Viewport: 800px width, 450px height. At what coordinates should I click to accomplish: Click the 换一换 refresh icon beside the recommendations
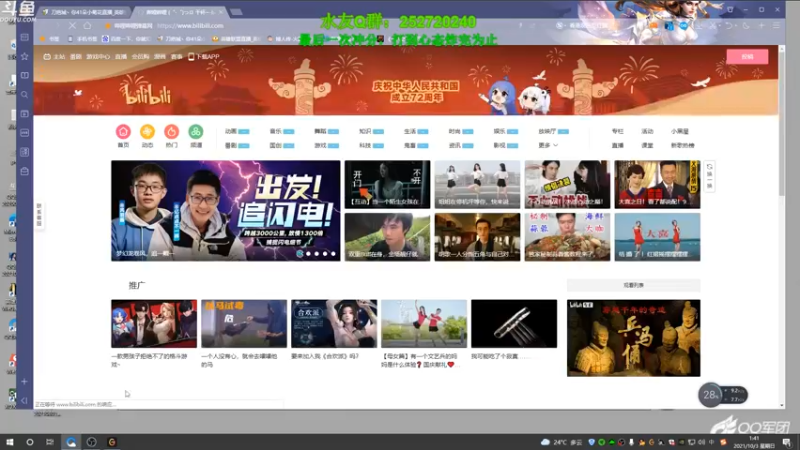[x=709, y=177]
